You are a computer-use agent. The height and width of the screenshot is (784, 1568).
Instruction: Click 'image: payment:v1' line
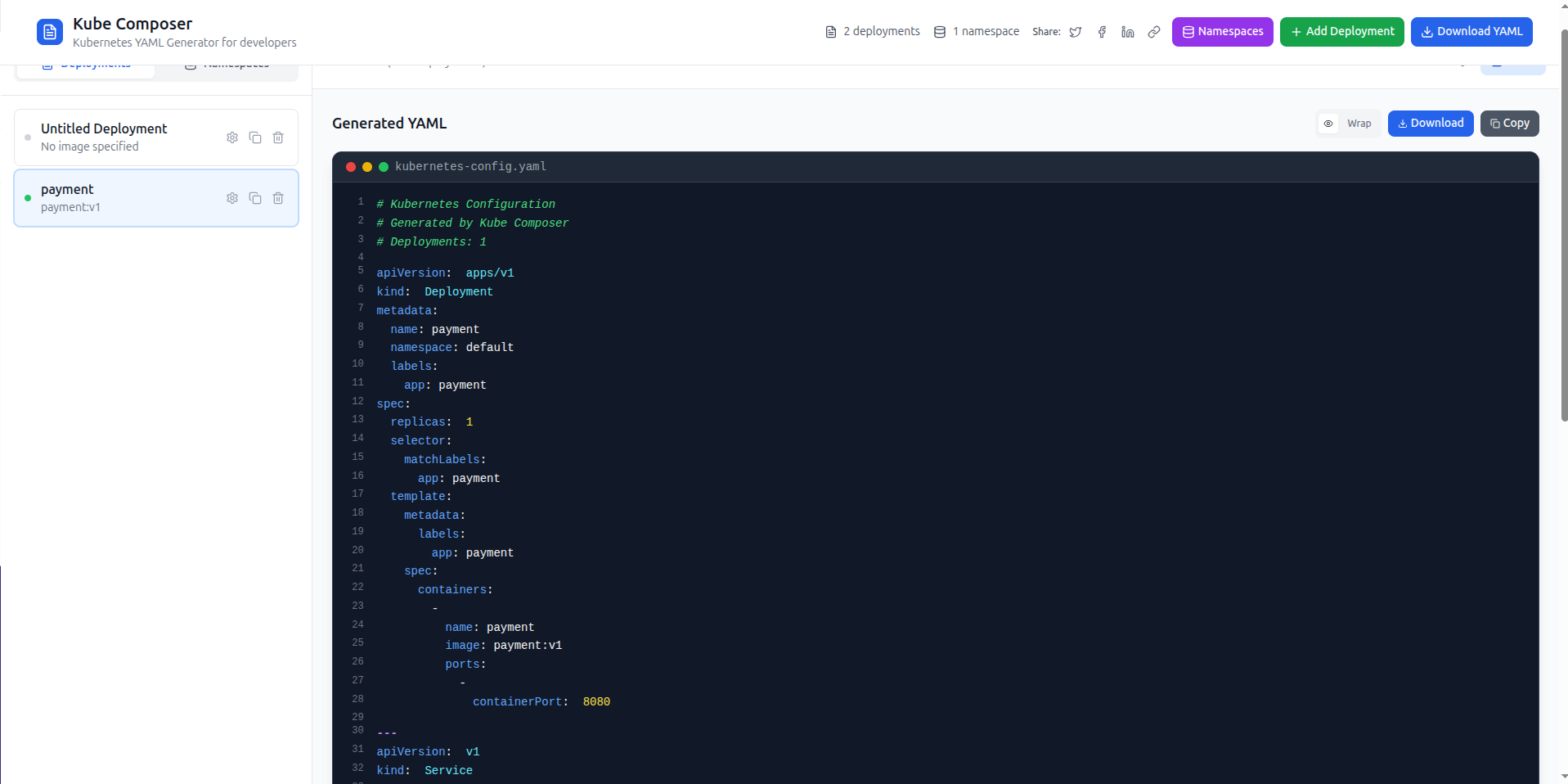click(503, 646)
